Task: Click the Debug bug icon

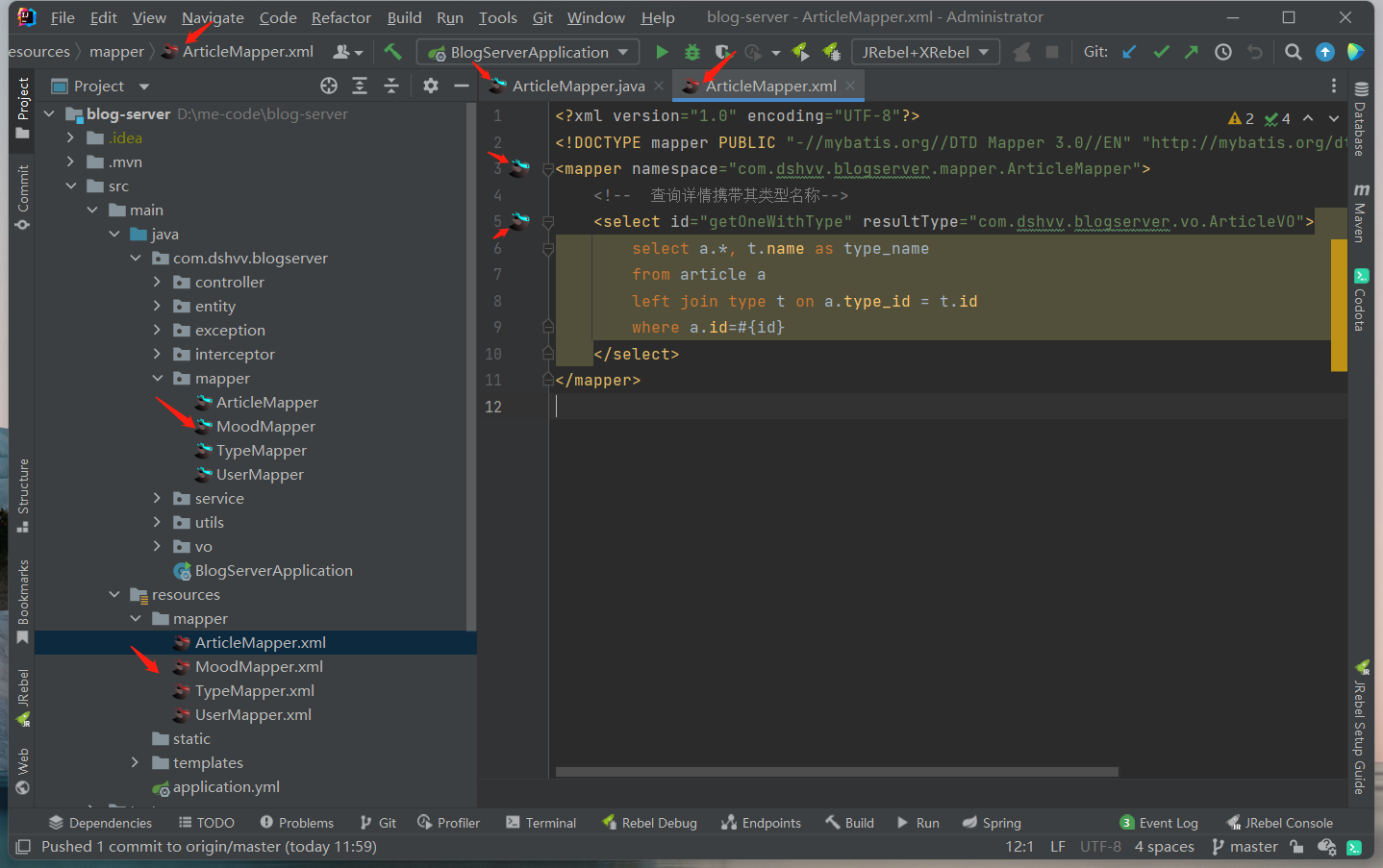Action: coord(691,52)
